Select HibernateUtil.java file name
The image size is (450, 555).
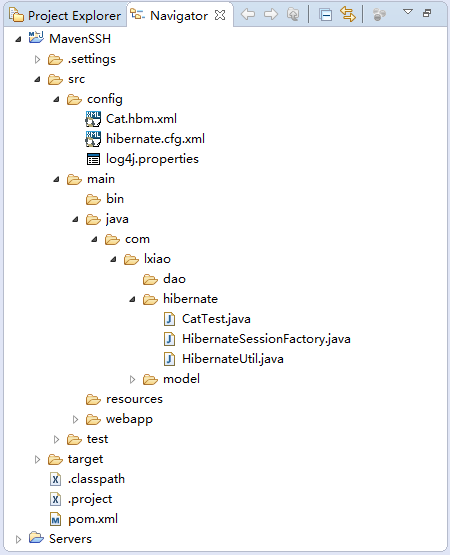pyautogui.click(x=233, y=359)
